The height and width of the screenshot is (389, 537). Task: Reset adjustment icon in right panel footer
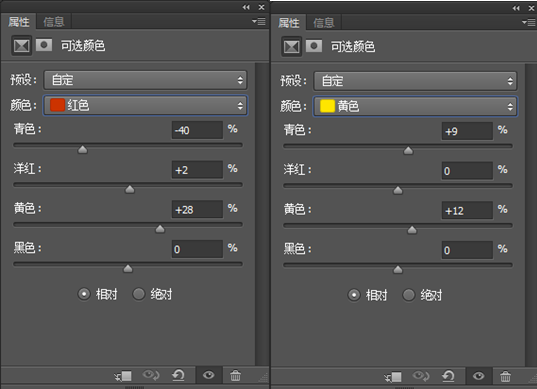(x=448, y=376)
